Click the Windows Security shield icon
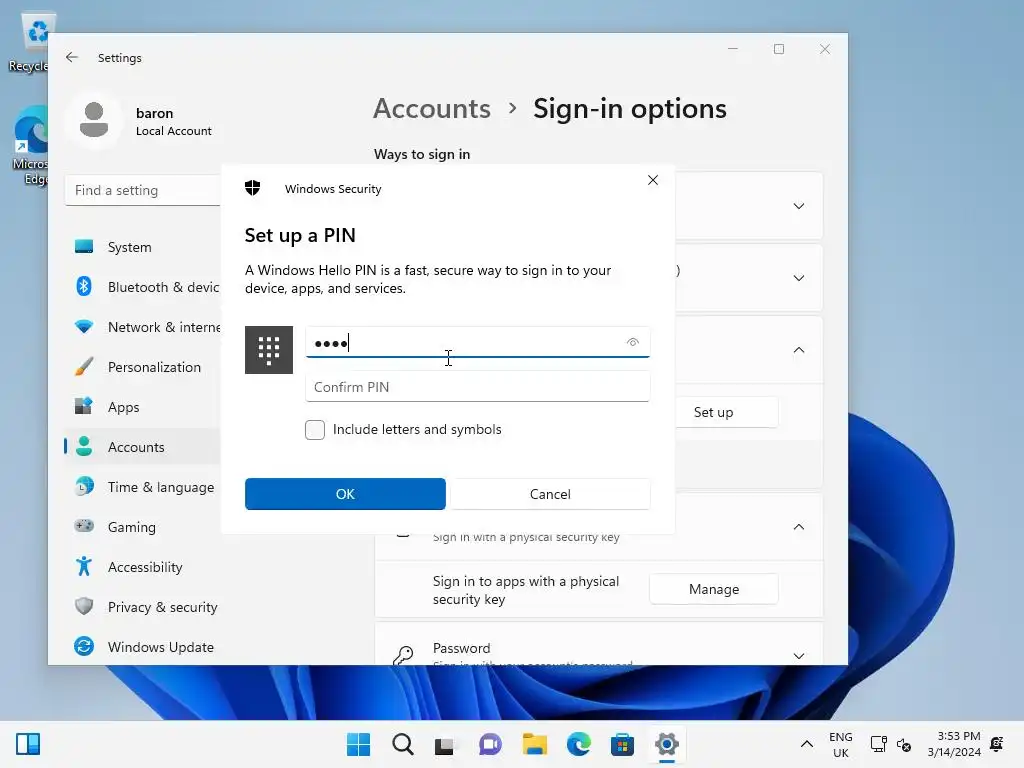This screenshot has width=1024, height=768. tap(253, 188)
